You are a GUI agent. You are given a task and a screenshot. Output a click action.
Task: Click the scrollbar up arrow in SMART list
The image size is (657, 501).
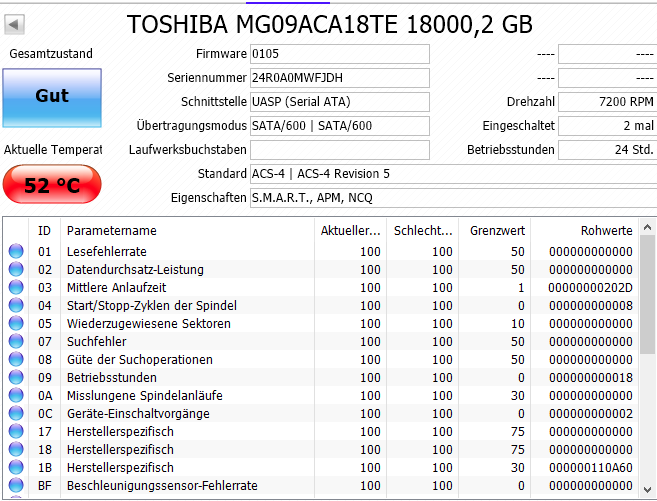[x=647, y=227]
